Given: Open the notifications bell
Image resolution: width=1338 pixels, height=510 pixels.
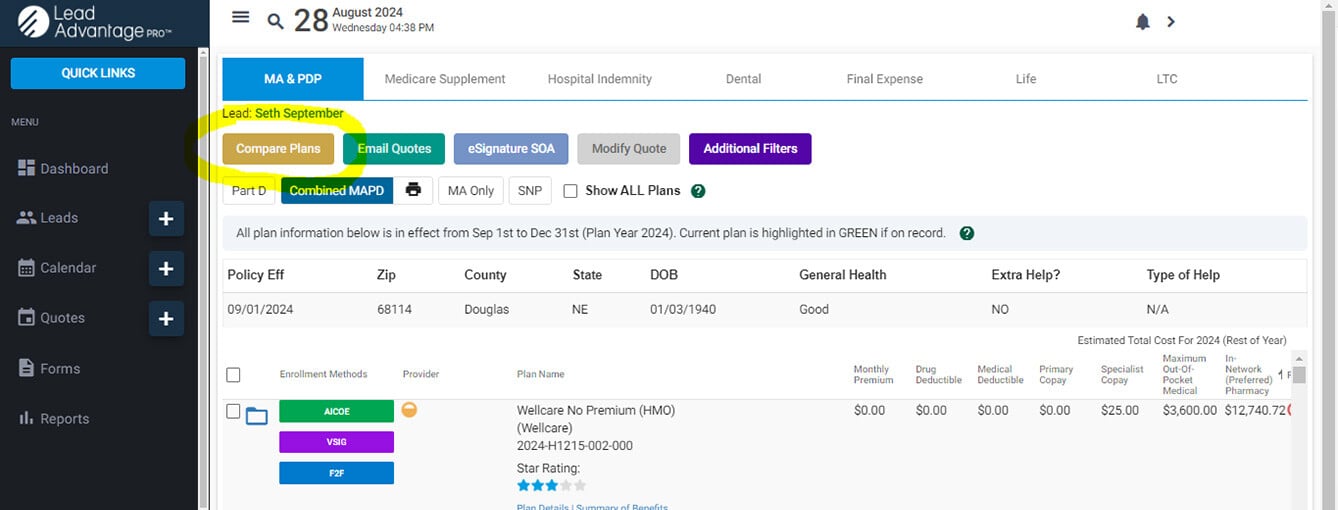Looking at the screenshot, I should 1143,21.
